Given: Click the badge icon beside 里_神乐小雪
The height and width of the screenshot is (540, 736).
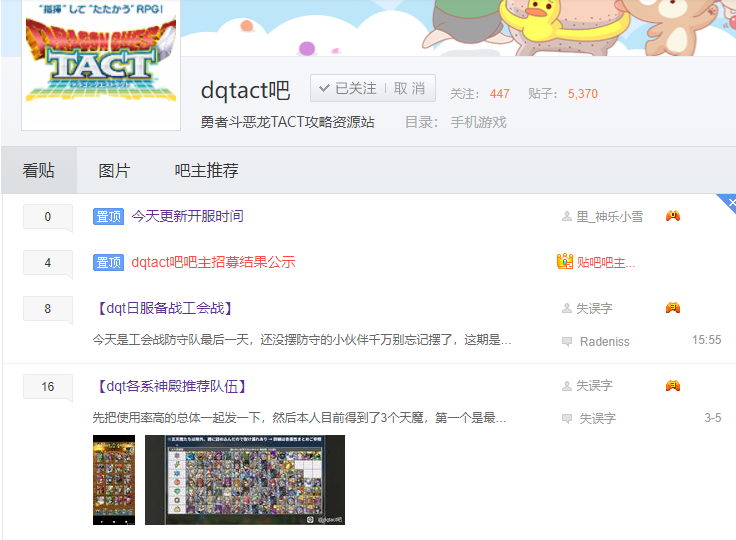Looking at the screenshot, I should (x=673, y=216).
